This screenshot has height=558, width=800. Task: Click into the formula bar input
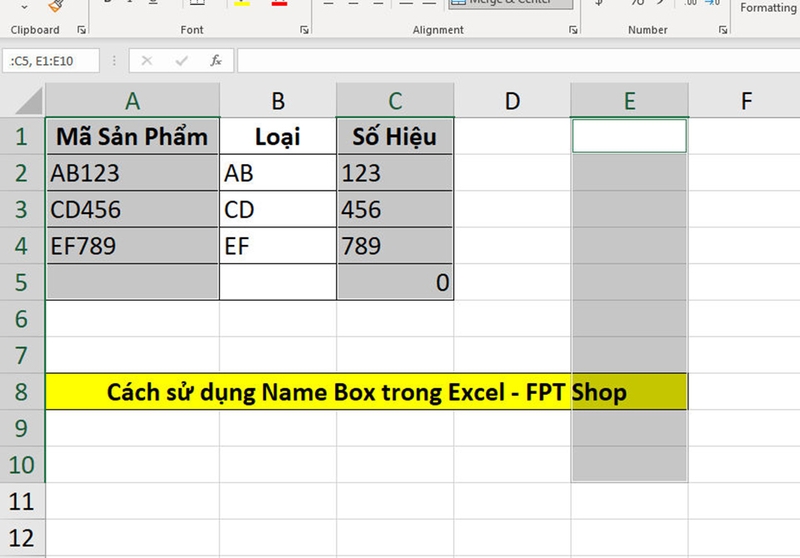(518, 61)
